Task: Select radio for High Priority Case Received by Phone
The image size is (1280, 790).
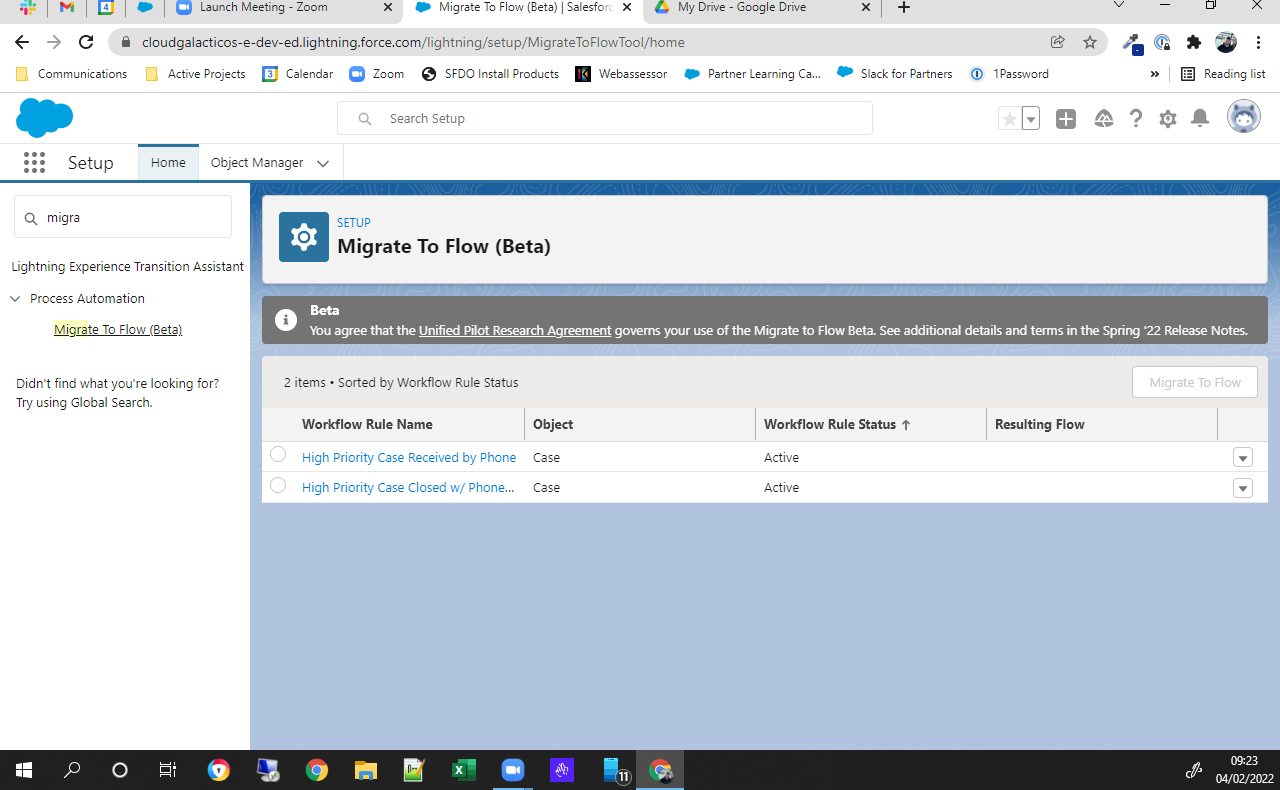Action: (278, 455)
